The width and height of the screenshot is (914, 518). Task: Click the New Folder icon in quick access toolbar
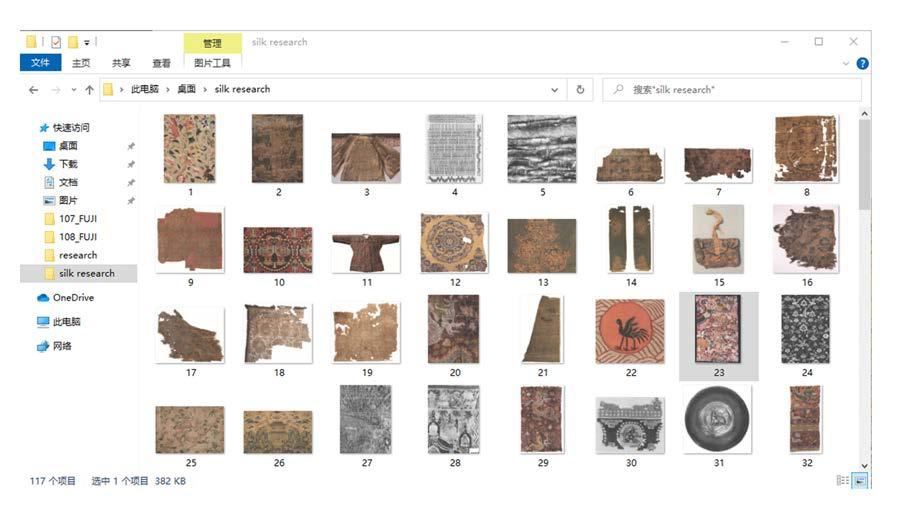point(73,42)
